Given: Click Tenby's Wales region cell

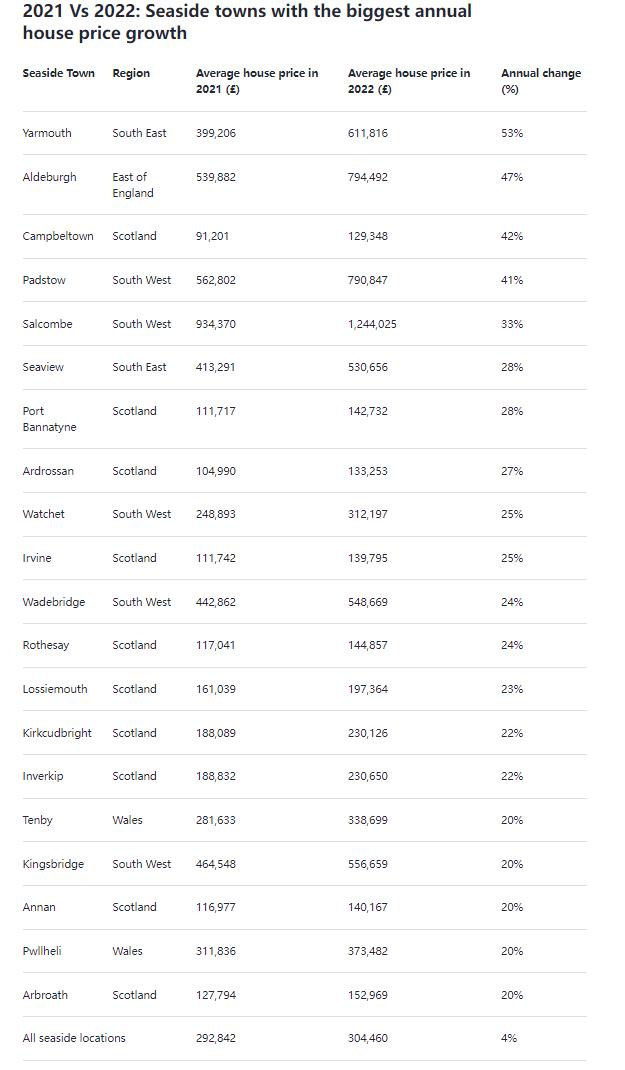Looking at the screenshot, I should point(127,820).
